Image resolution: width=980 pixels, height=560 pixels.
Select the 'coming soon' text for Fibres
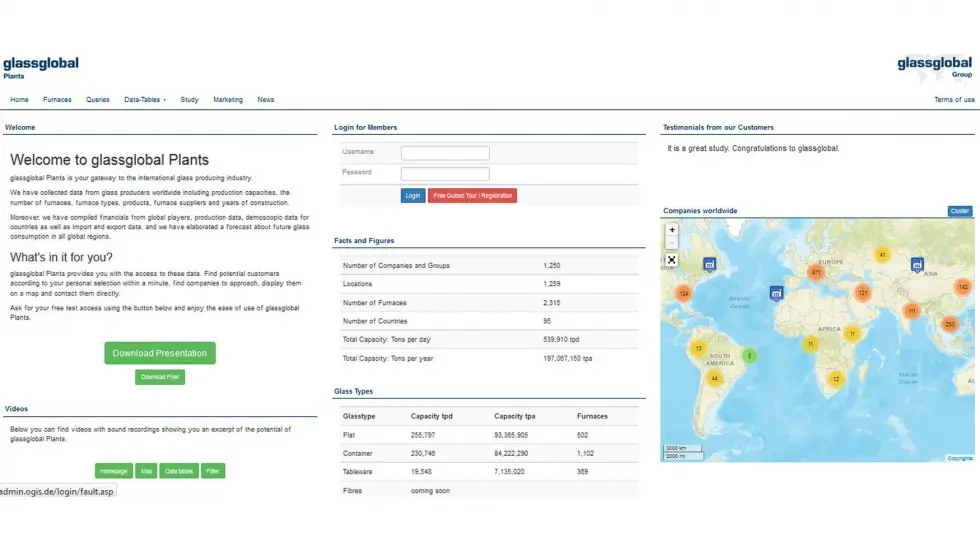click(430, 491)
